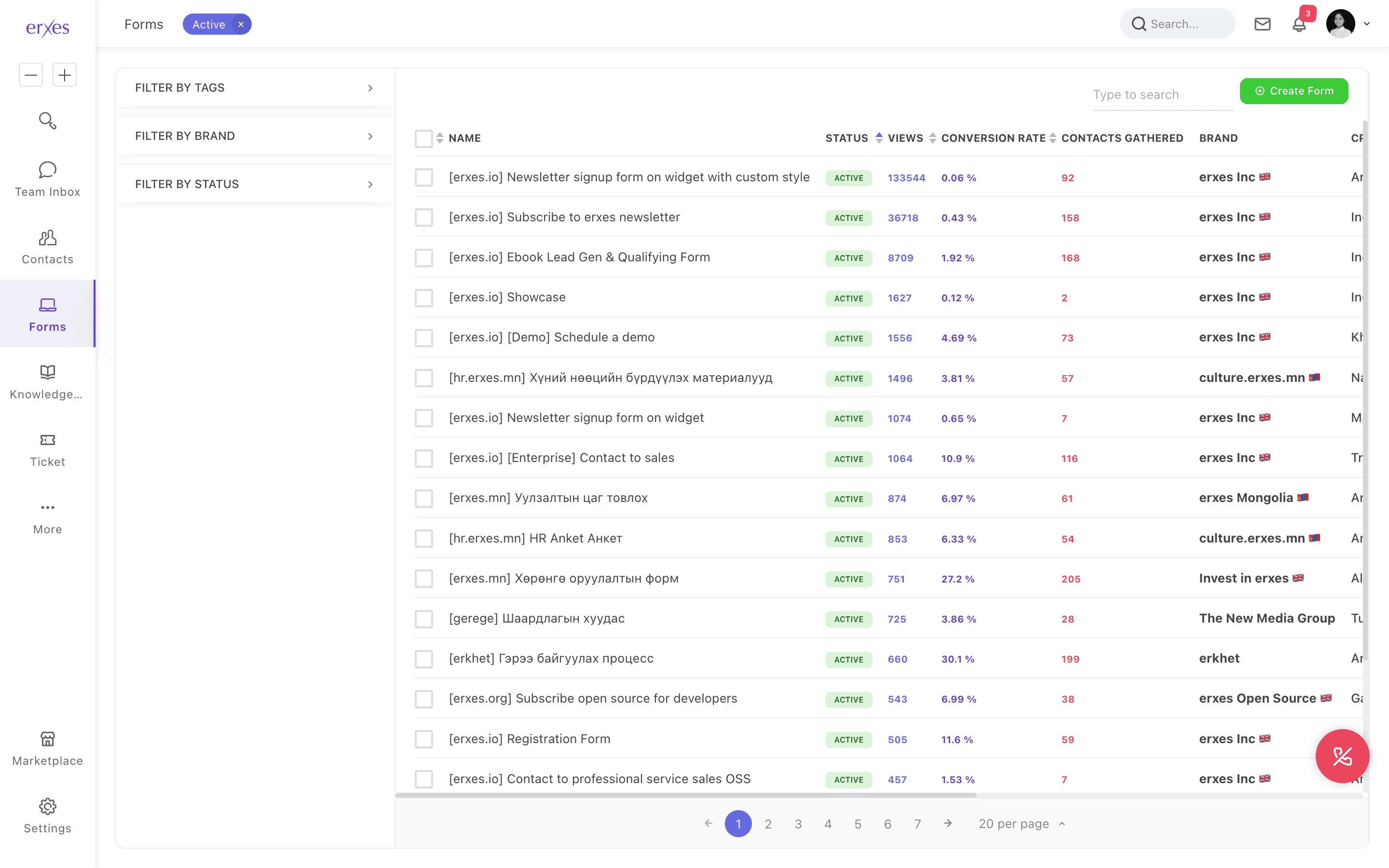Open Ticket in sidebar
Image resolution: width=1389 pixels, height=868 pixels.
pos(48,449)
